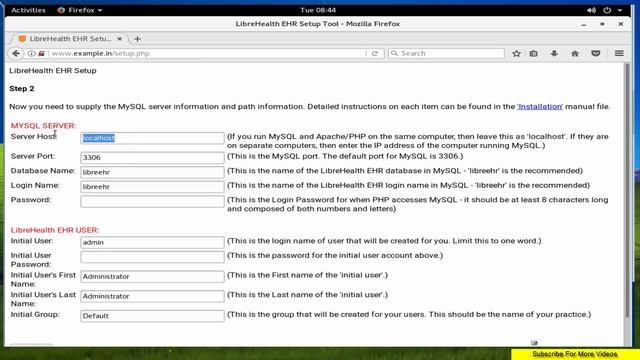640x360 pixels.
Task: Click the LibreHealth EHR USER heading
Action: [55, 230]
